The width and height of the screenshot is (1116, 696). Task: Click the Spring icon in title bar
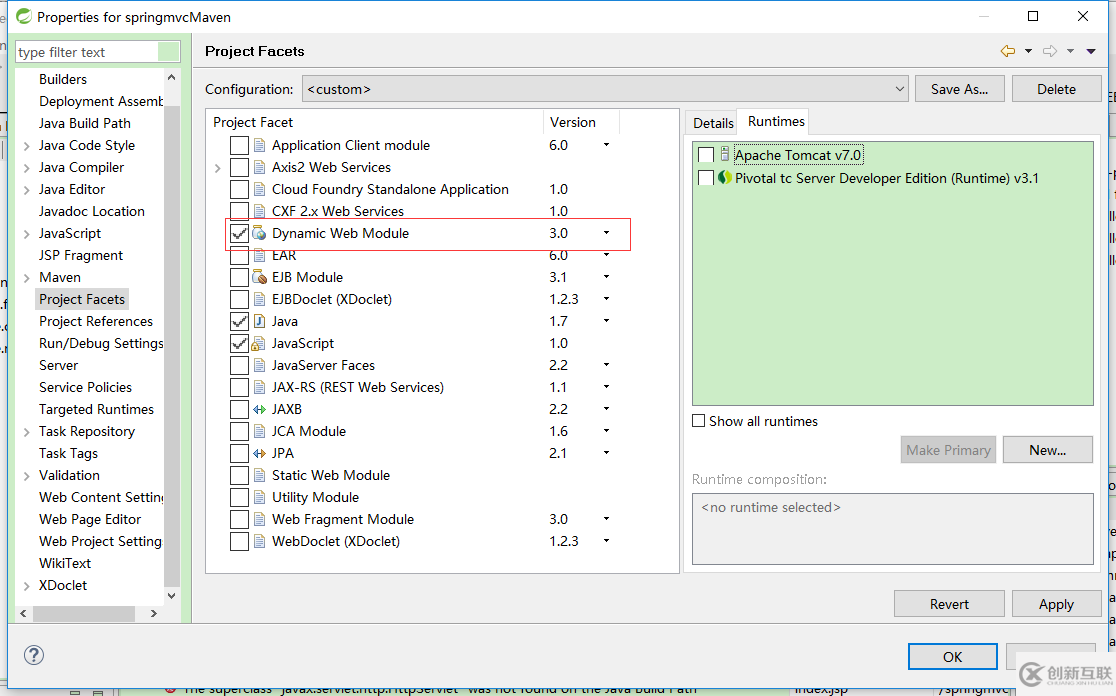[x=23, y=16]
